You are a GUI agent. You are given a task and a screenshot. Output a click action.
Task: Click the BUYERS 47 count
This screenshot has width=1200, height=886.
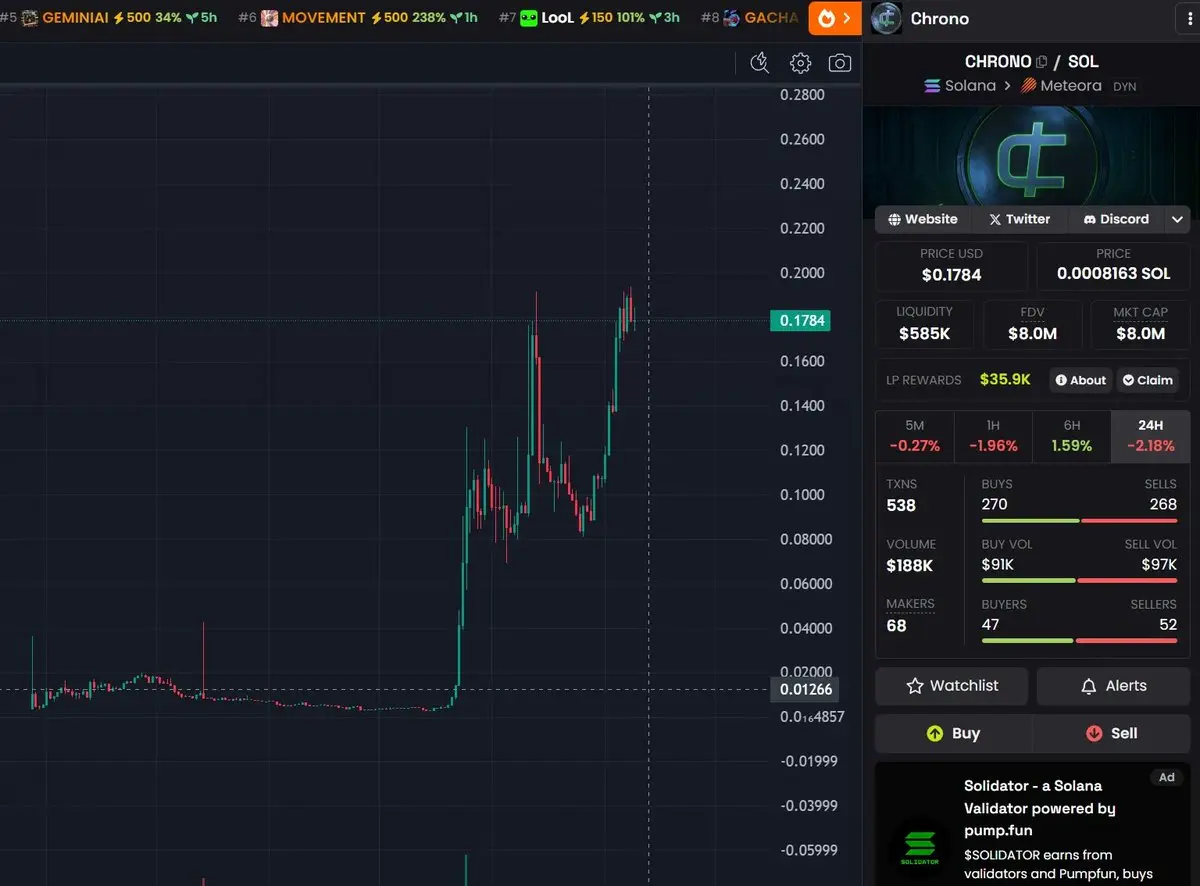(x=990, y=625)
